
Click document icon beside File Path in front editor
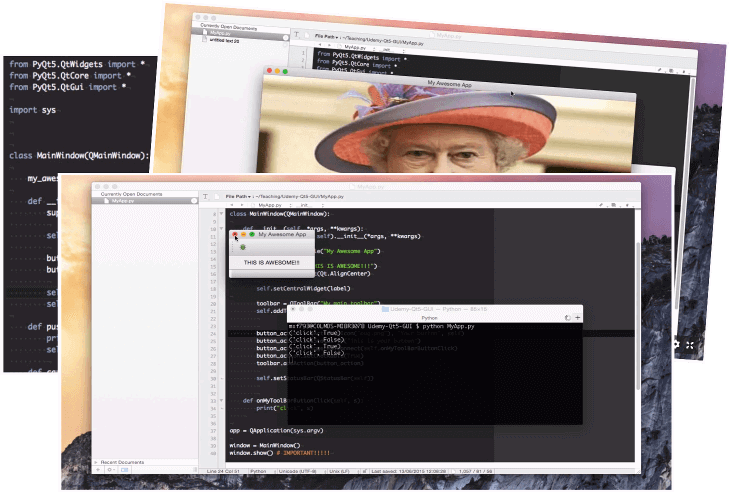click(x=217, y=197)
